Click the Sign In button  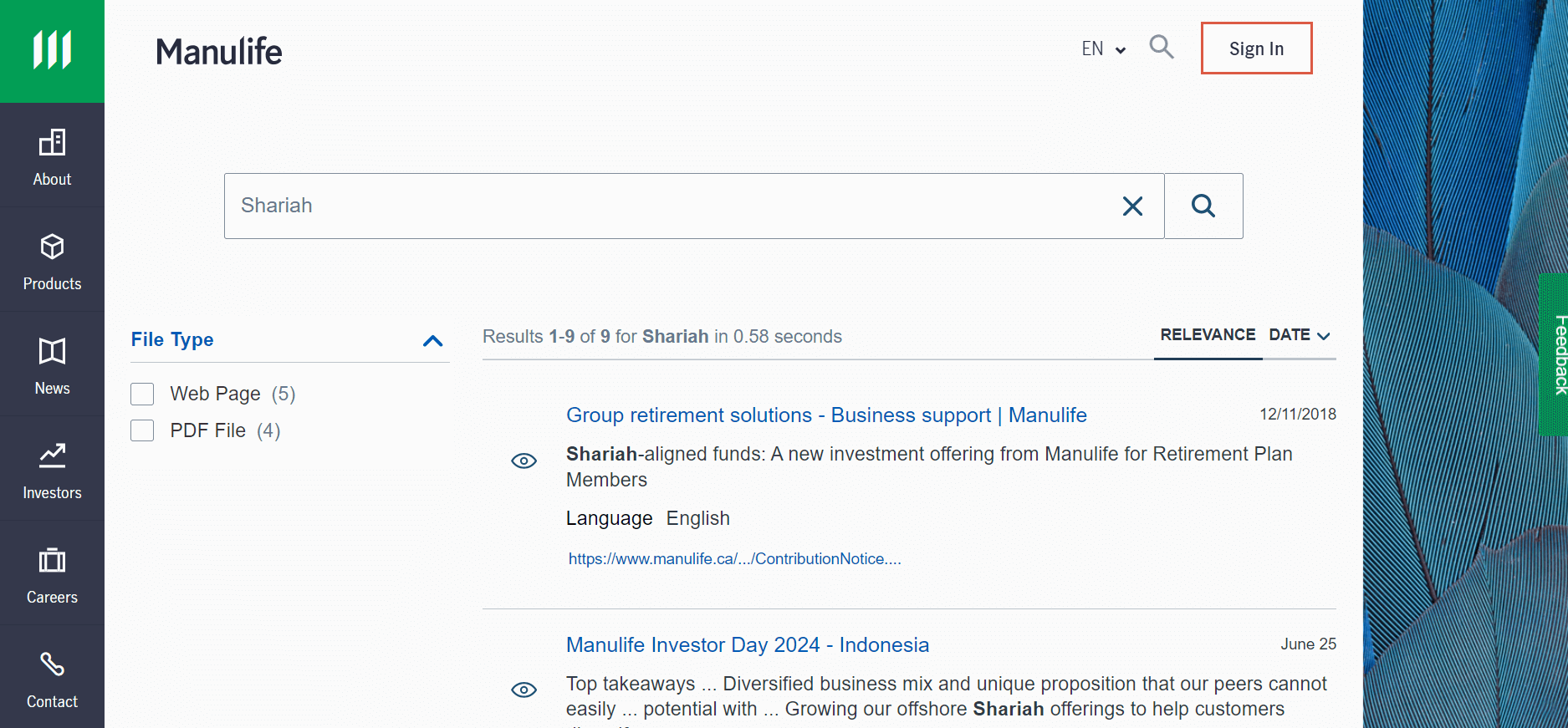(x=1256, y=48)
